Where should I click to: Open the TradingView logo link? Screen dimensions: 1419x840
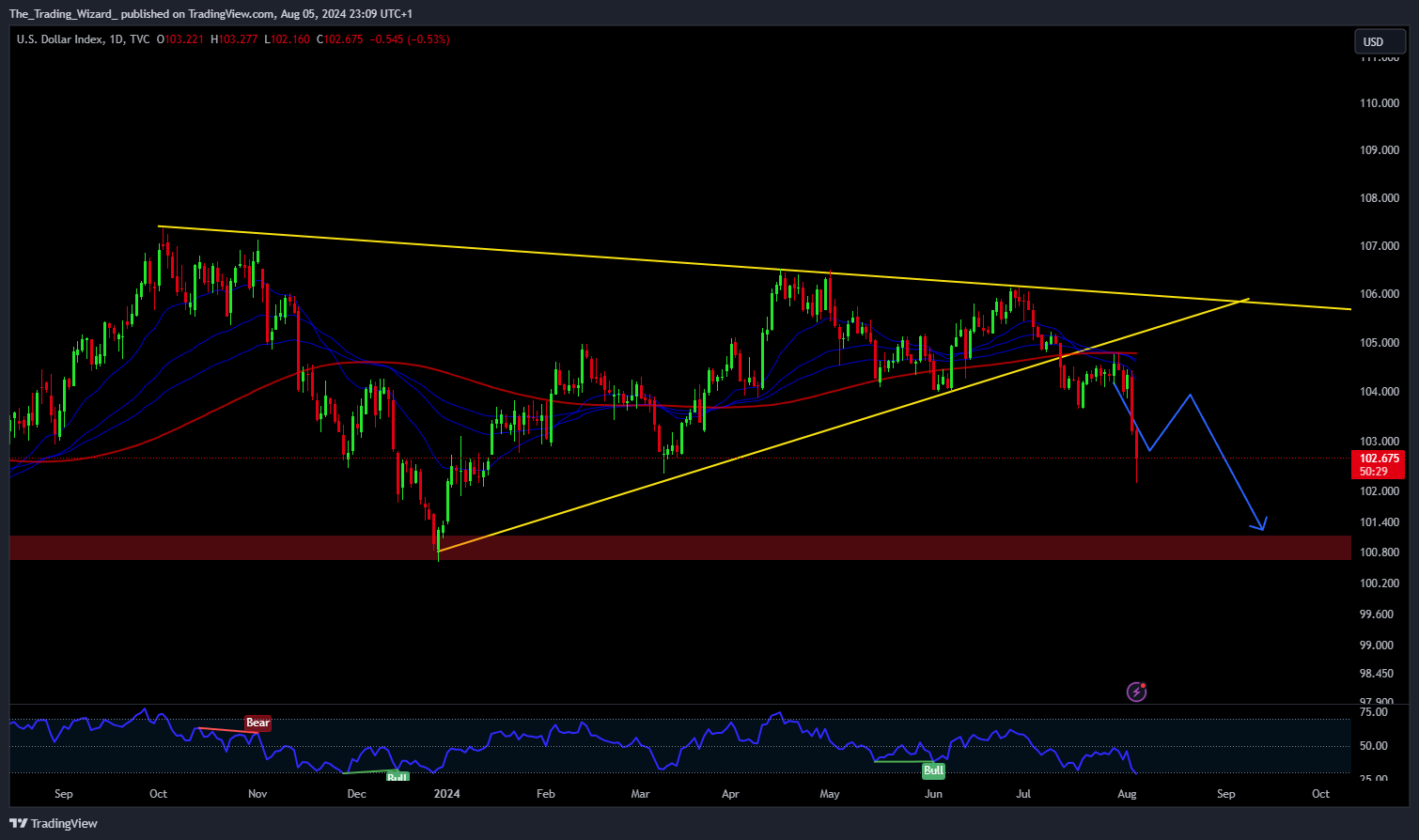54,823
